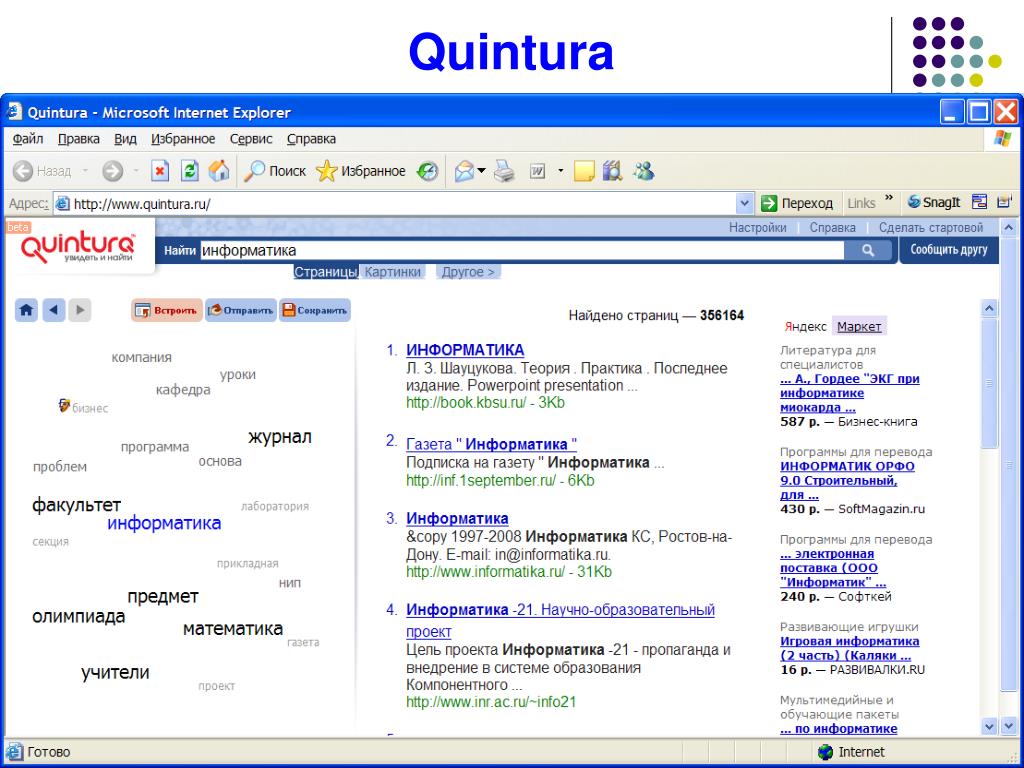Click the Встроить embed button

click(x=167, y=310)
